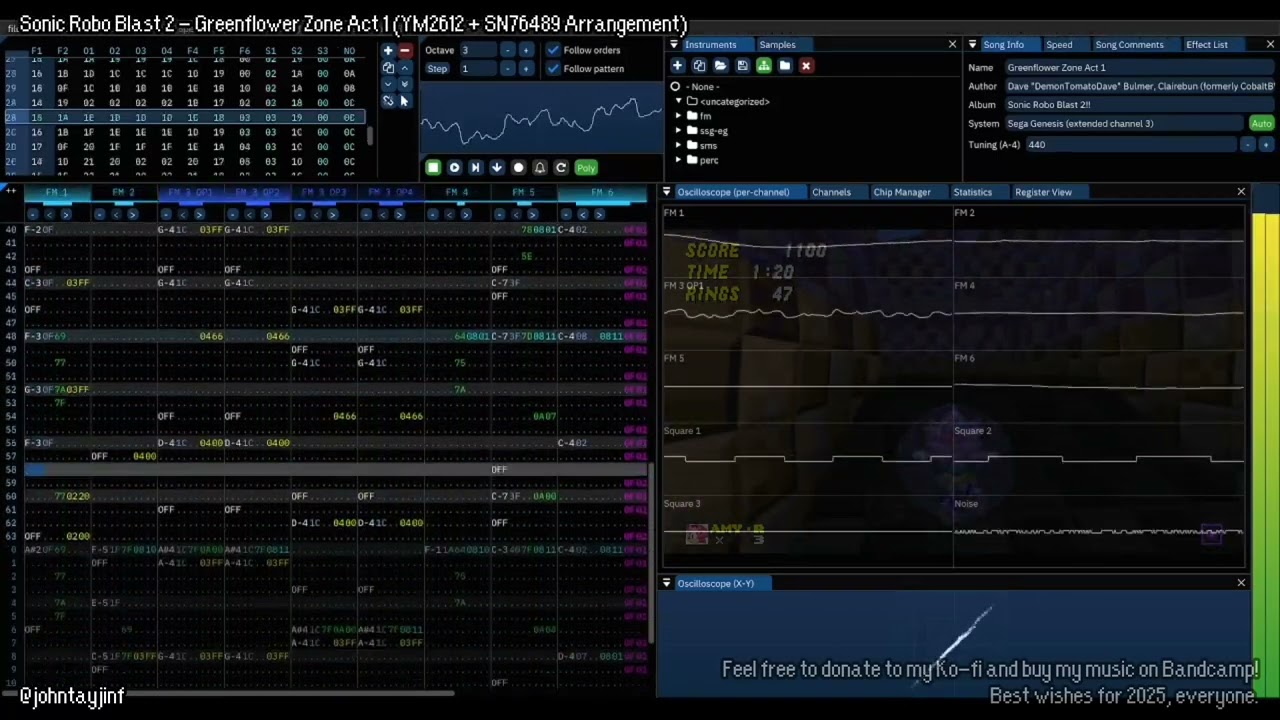This screenshot has height=720, width=1280.
Task: Select the FM 3 OP1 channel header
Action: point(191,192)
